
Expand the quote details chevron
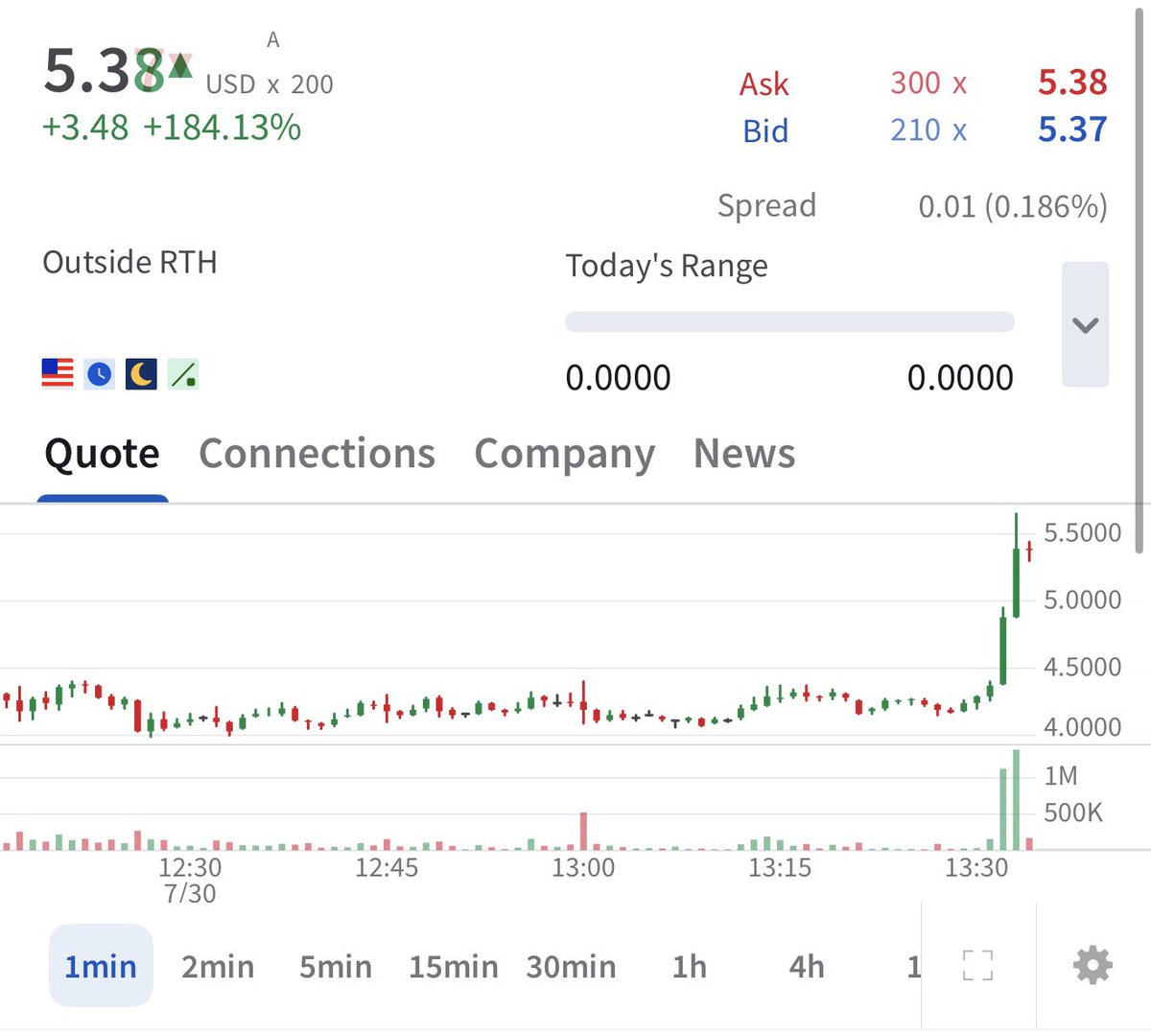pos(1085,324)
